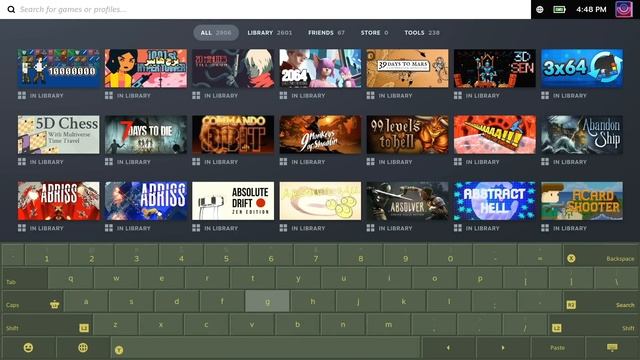Image resolution: width=640 pixels, height=360 pixels.
Task: Click IN LIBRARY label under 7 Days to Die
Action: tap(133, 162)
